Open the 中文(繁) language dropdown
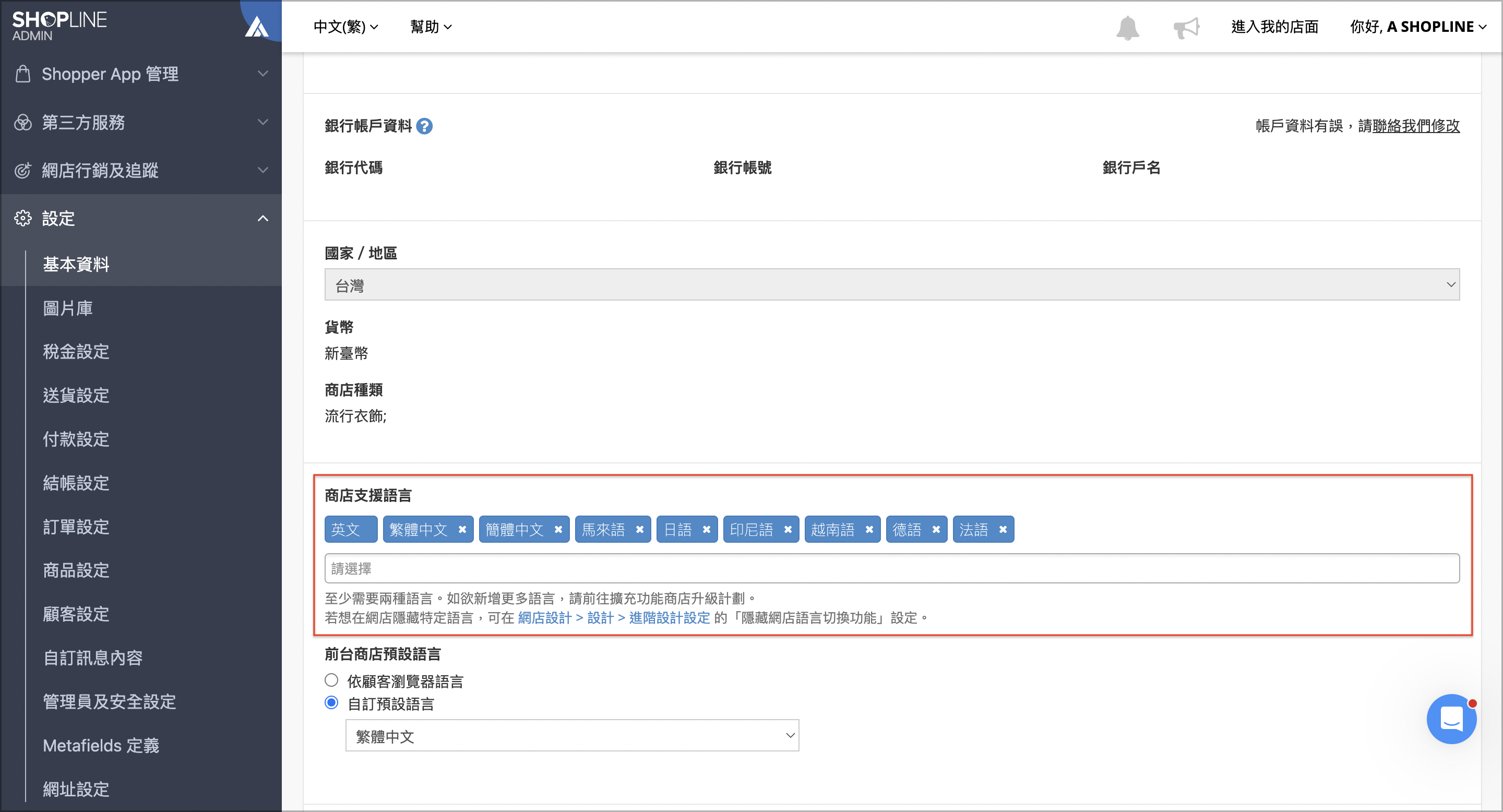The image size is (1503, 812). [345, 27]
